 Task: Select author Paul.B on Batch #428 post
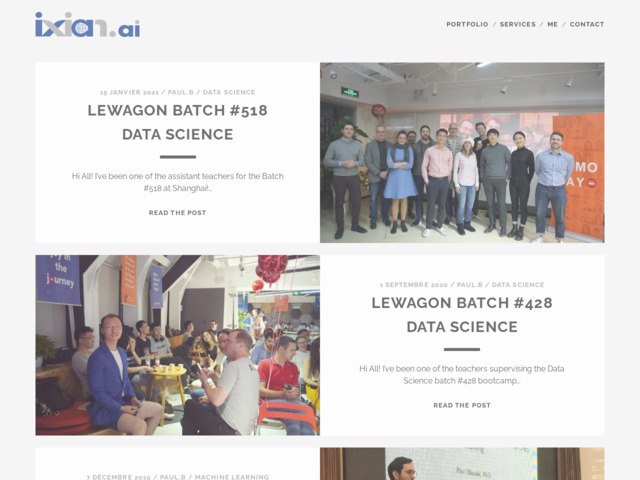point(470,285)
